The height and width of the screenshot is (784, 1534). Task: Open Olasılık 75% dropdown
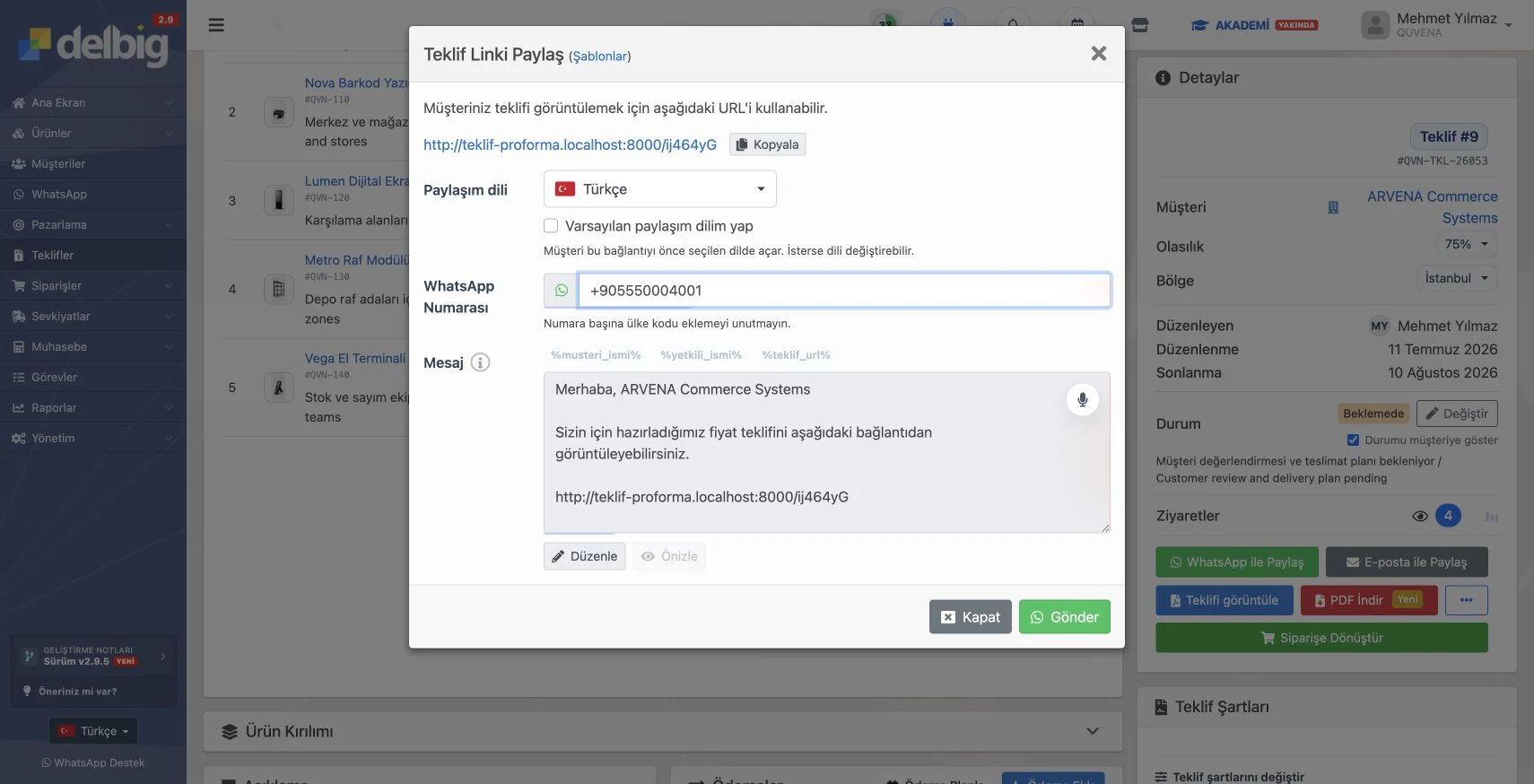1466,244
